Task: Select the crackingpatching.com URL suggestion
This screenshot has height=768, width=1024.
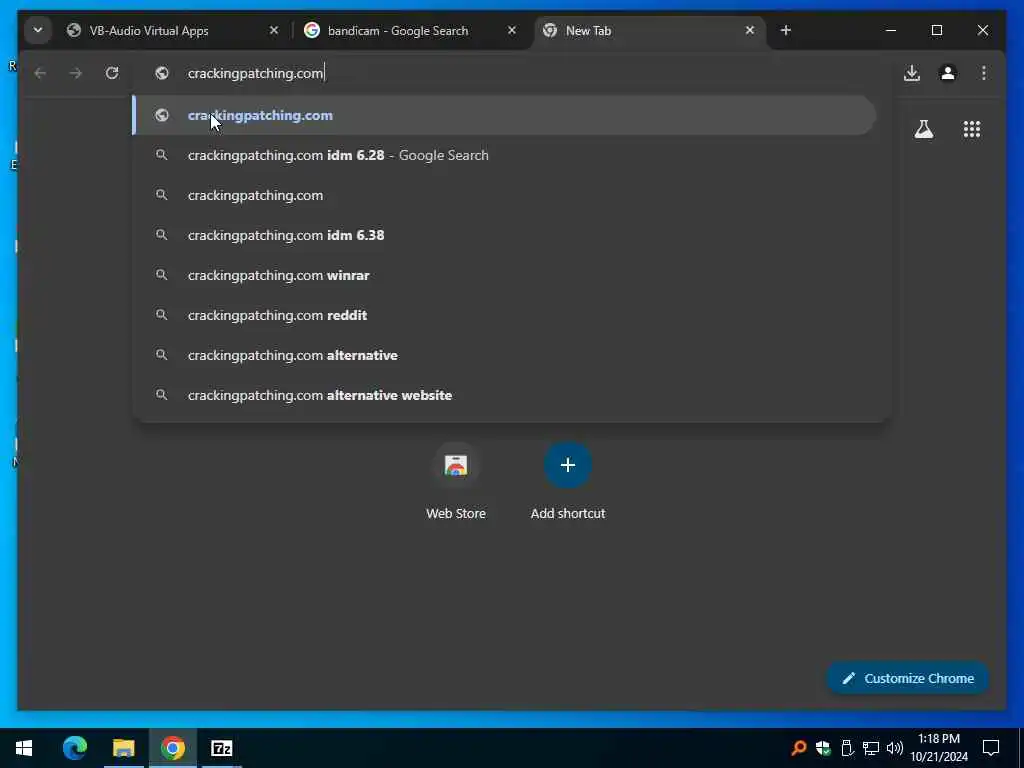Action: click(504, 116)
